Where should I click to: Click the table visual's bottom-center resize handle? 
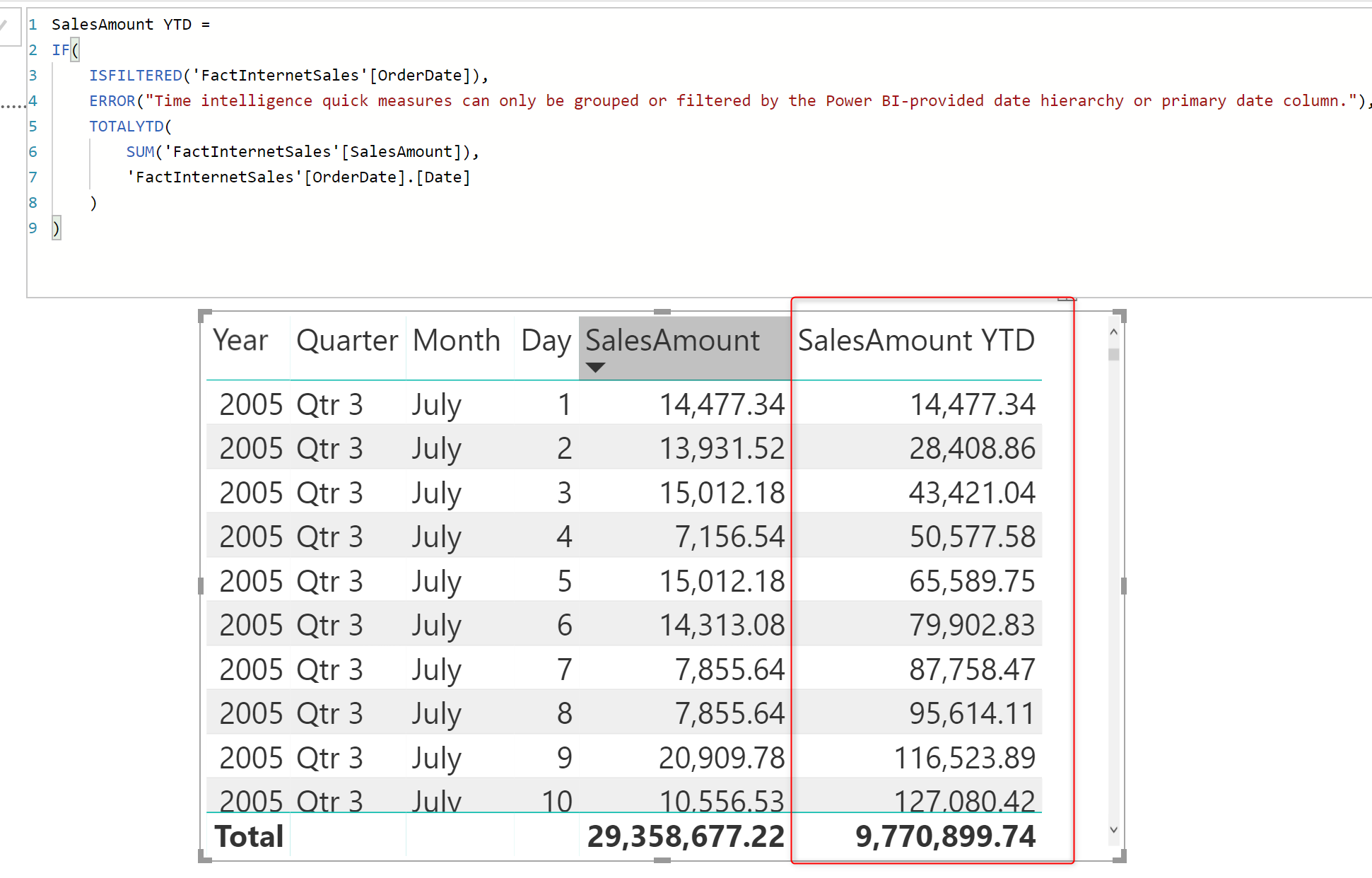662,860
